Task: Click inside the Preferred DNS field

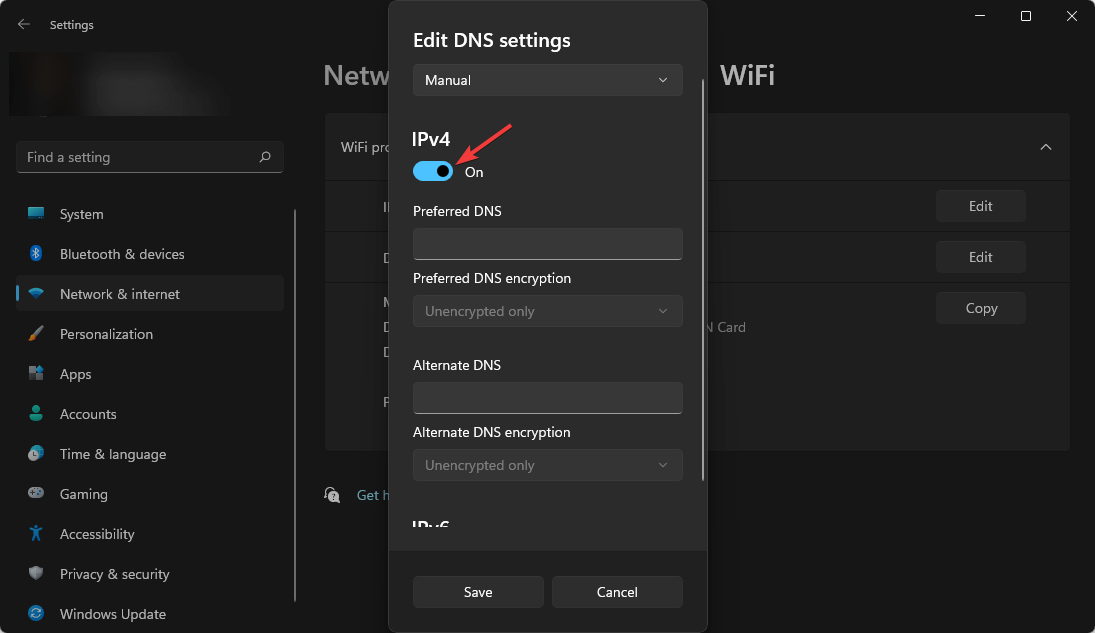Action: [547, 244]
